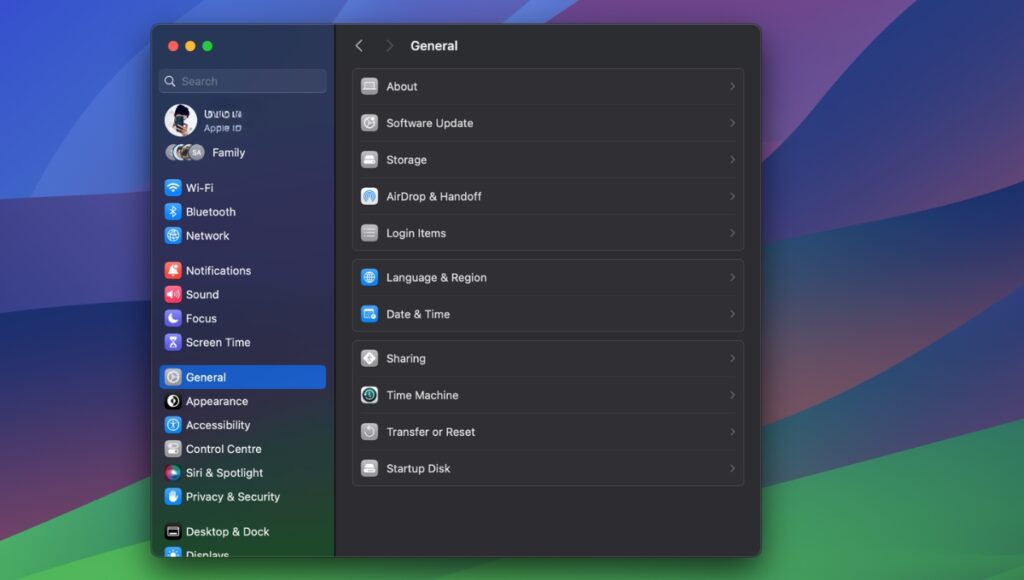This screenshot has height=580, width=1024.
Task: Expand the Language & Region chevron
Action: 732,277
